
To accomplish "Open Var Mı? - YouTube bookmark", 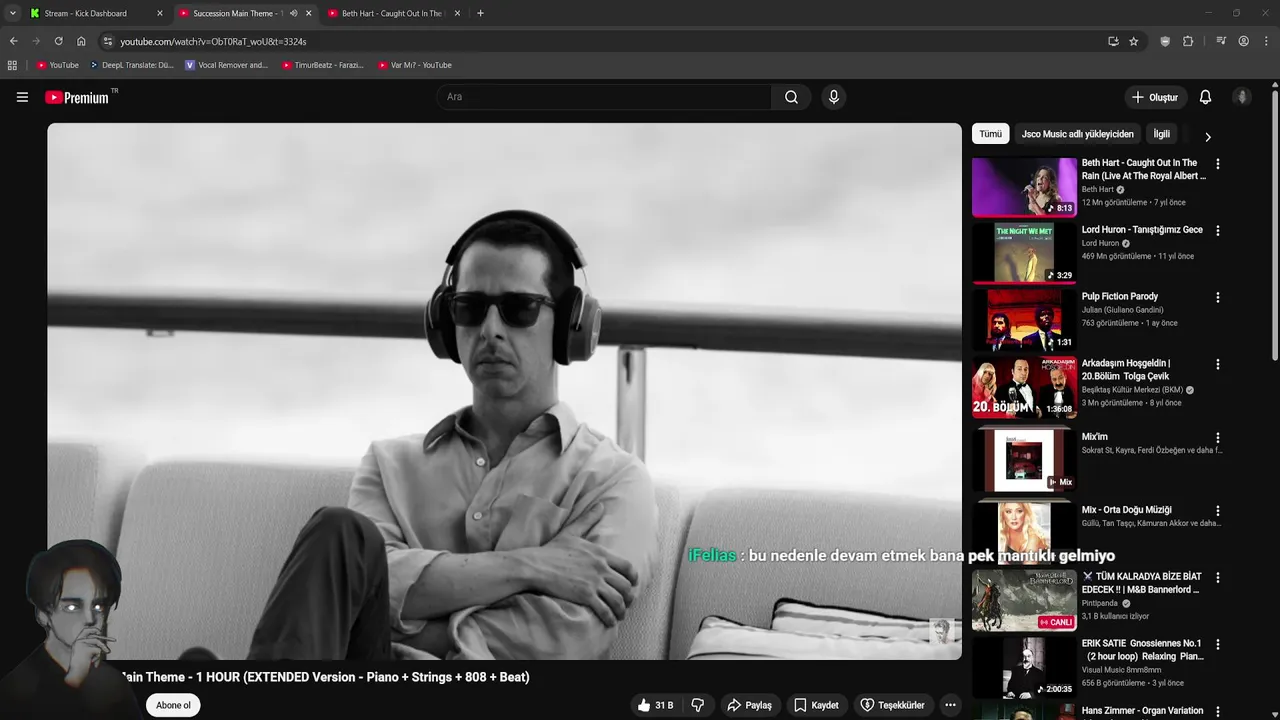I will pyautogui.click(x=414, y=65).
